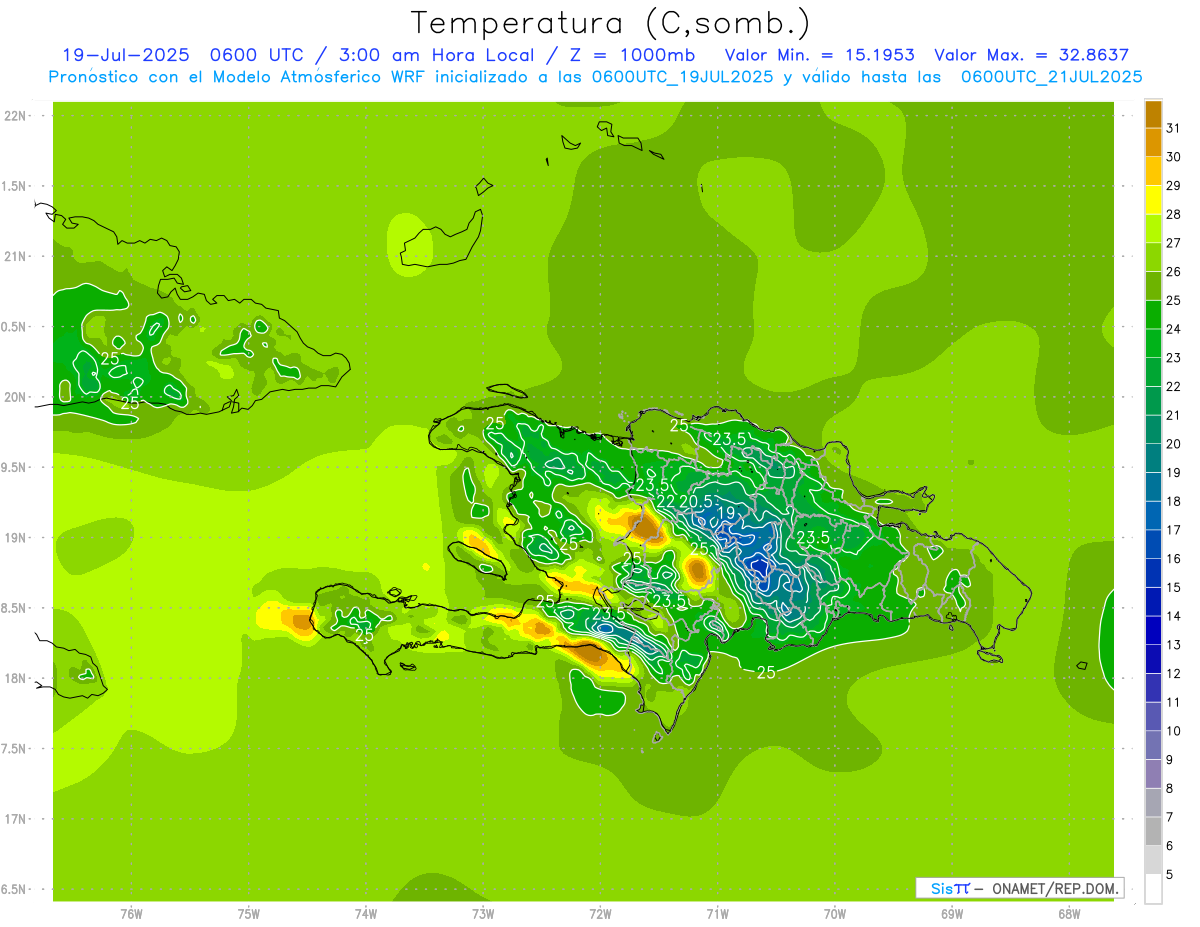Click the '22' contour label on the map

(x=665, y=501)
